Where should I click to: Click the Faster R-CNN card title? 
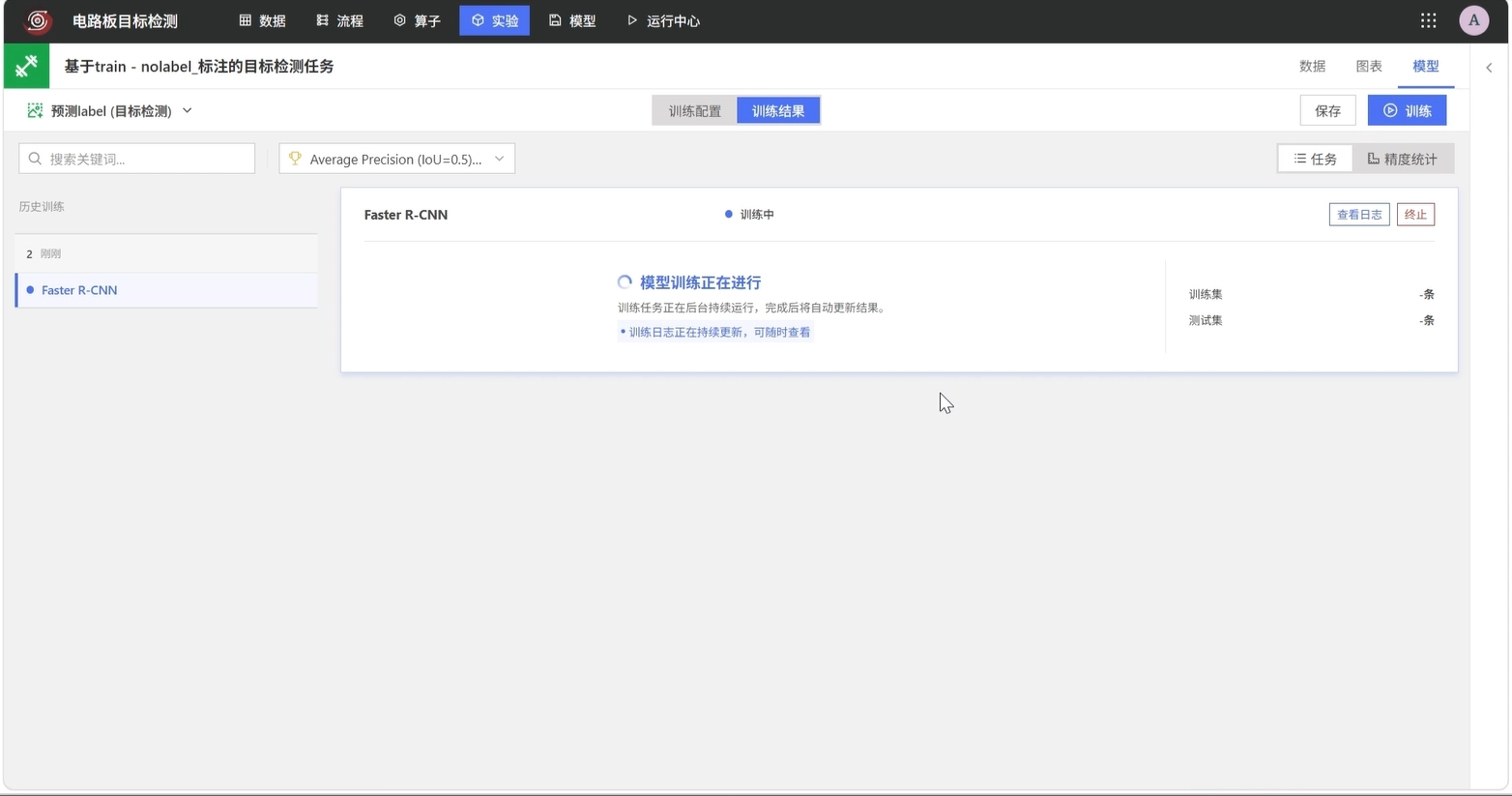click(406, 215)
